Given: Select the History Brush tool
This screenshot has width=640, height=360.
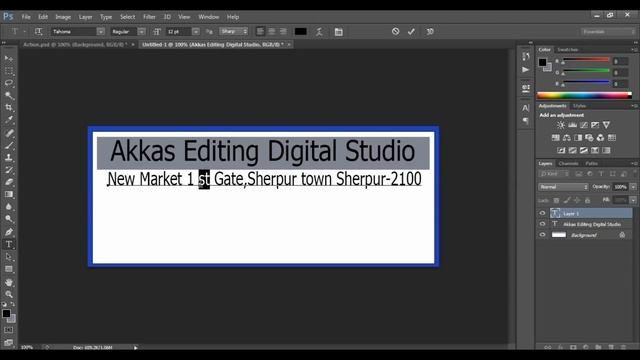Looking at the screenshot, I should [9, 170].
